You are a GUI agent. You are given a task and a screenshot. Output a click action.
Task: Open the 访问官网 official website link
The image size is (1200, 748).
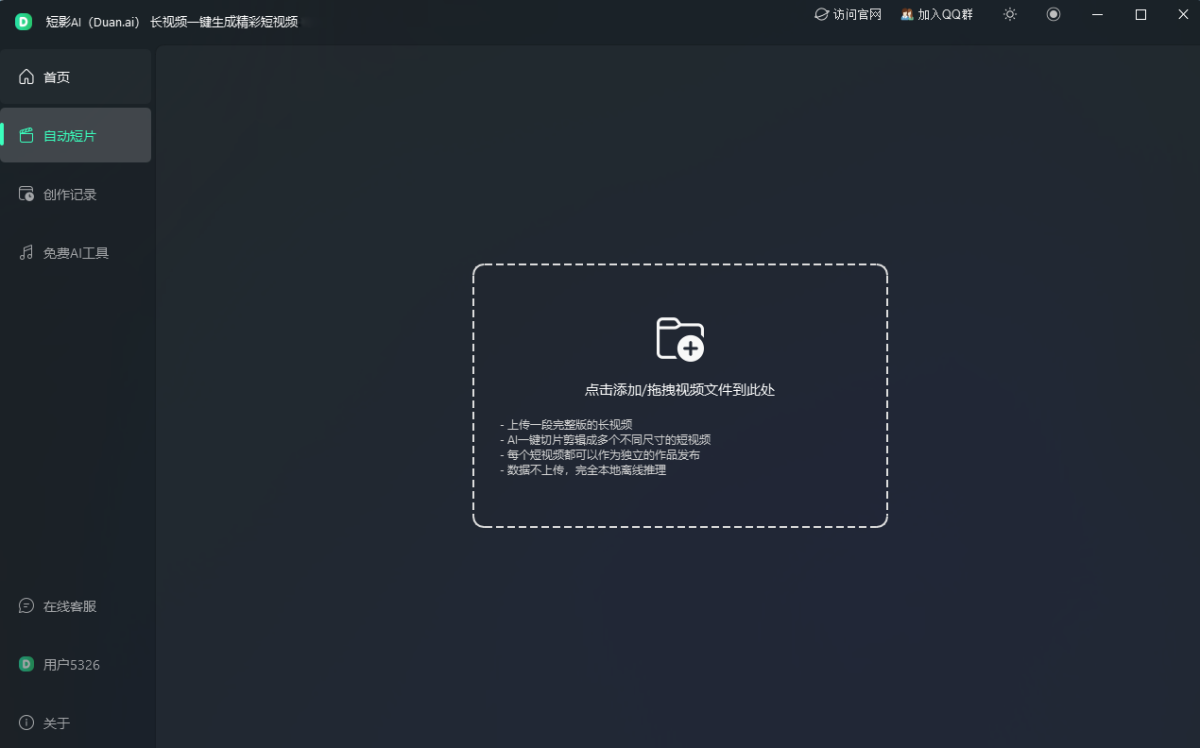[848, 15]
